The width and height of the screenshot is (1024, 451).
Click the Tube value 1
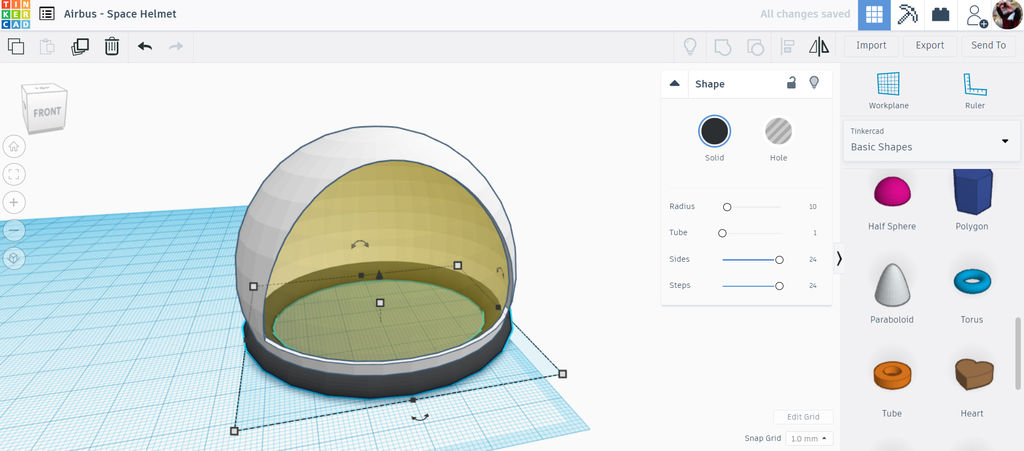[814, 233]
